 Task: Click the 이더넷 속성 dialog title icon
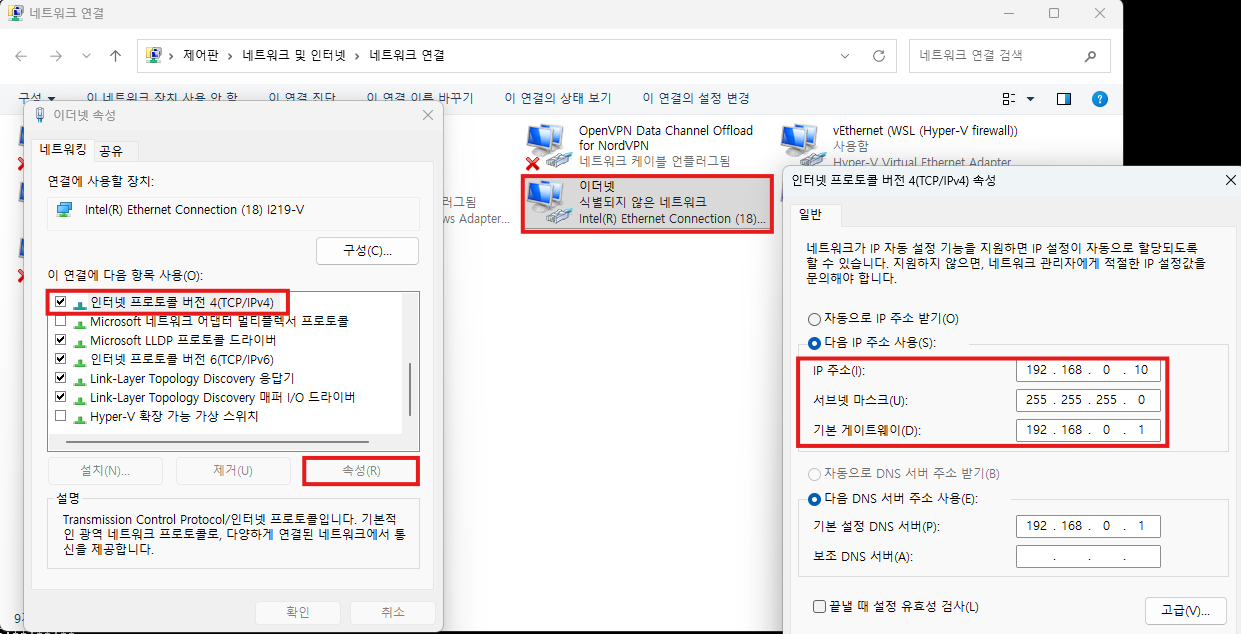pos(39,115)
